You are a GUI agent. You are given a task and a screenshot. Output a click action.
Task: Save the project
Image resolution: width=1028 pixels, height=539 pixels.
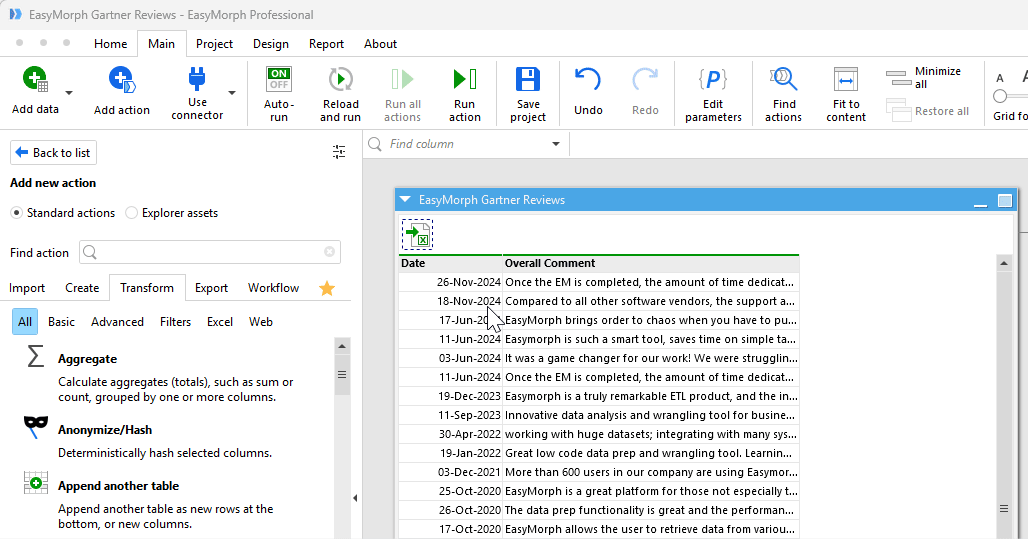528,94
